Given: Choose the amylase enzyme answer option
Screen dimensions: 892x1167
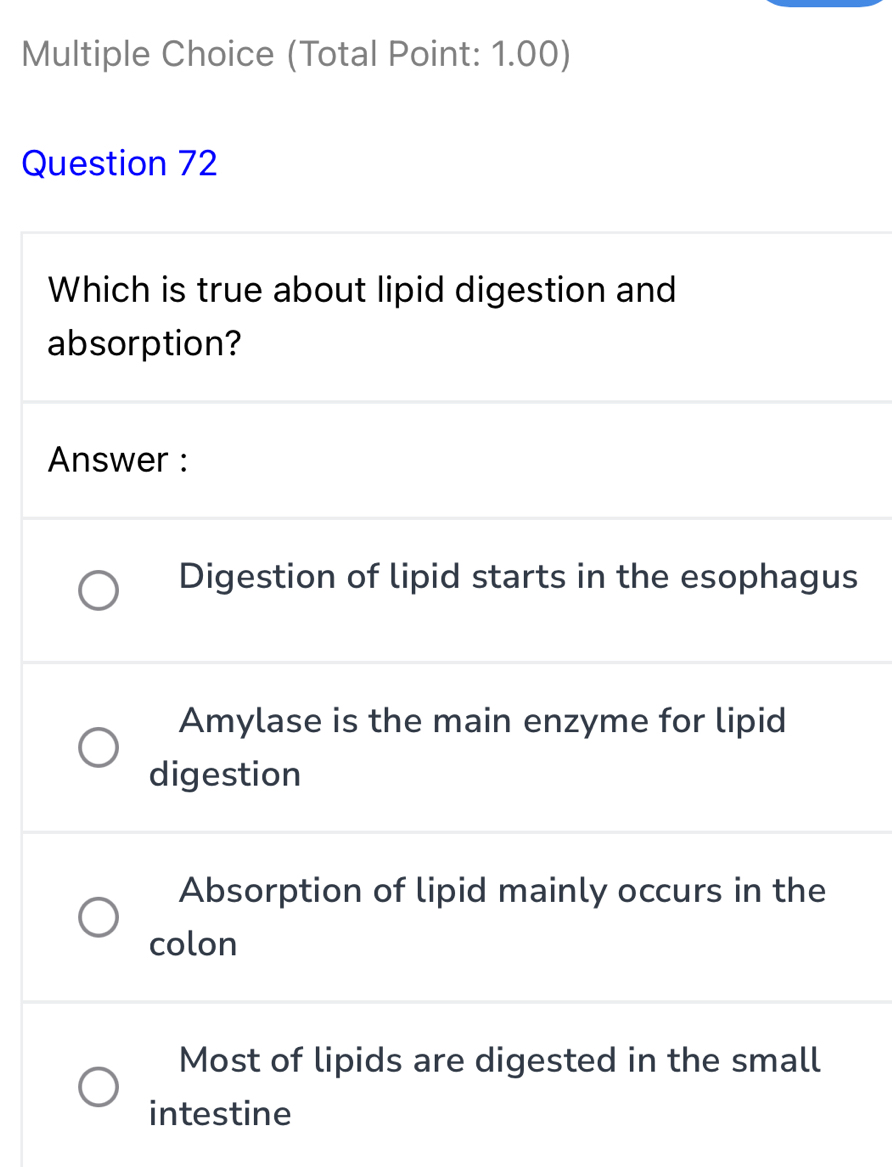Looking at the screenshot, I should click(98, 747).
